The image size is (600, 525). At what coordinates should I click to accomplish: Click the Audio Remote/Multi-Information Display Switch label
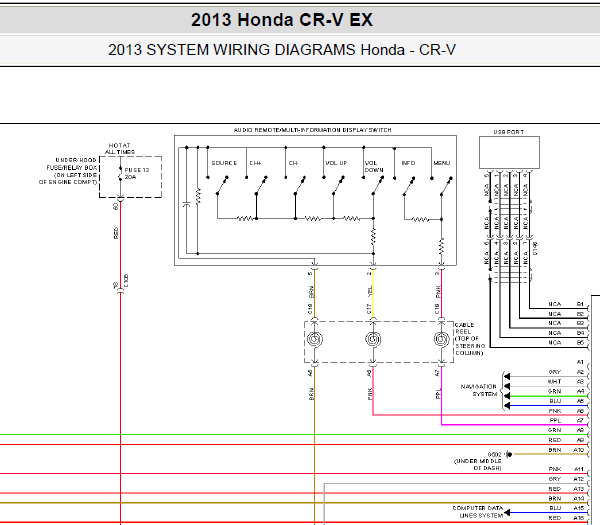(x=312, y=130)
